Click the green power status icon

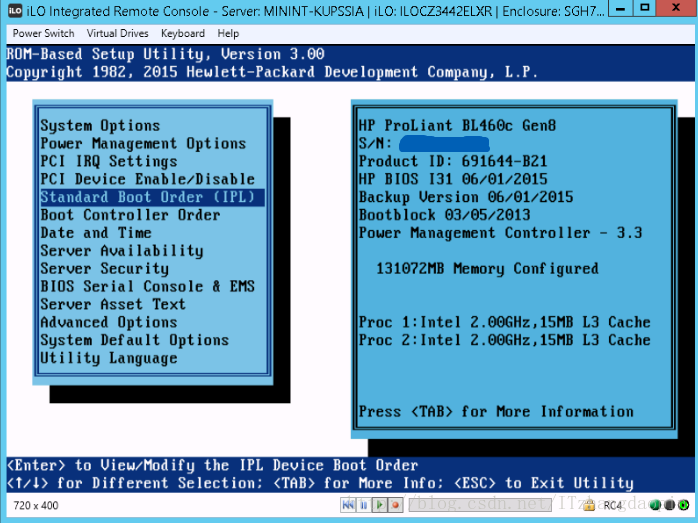point(683,505)
